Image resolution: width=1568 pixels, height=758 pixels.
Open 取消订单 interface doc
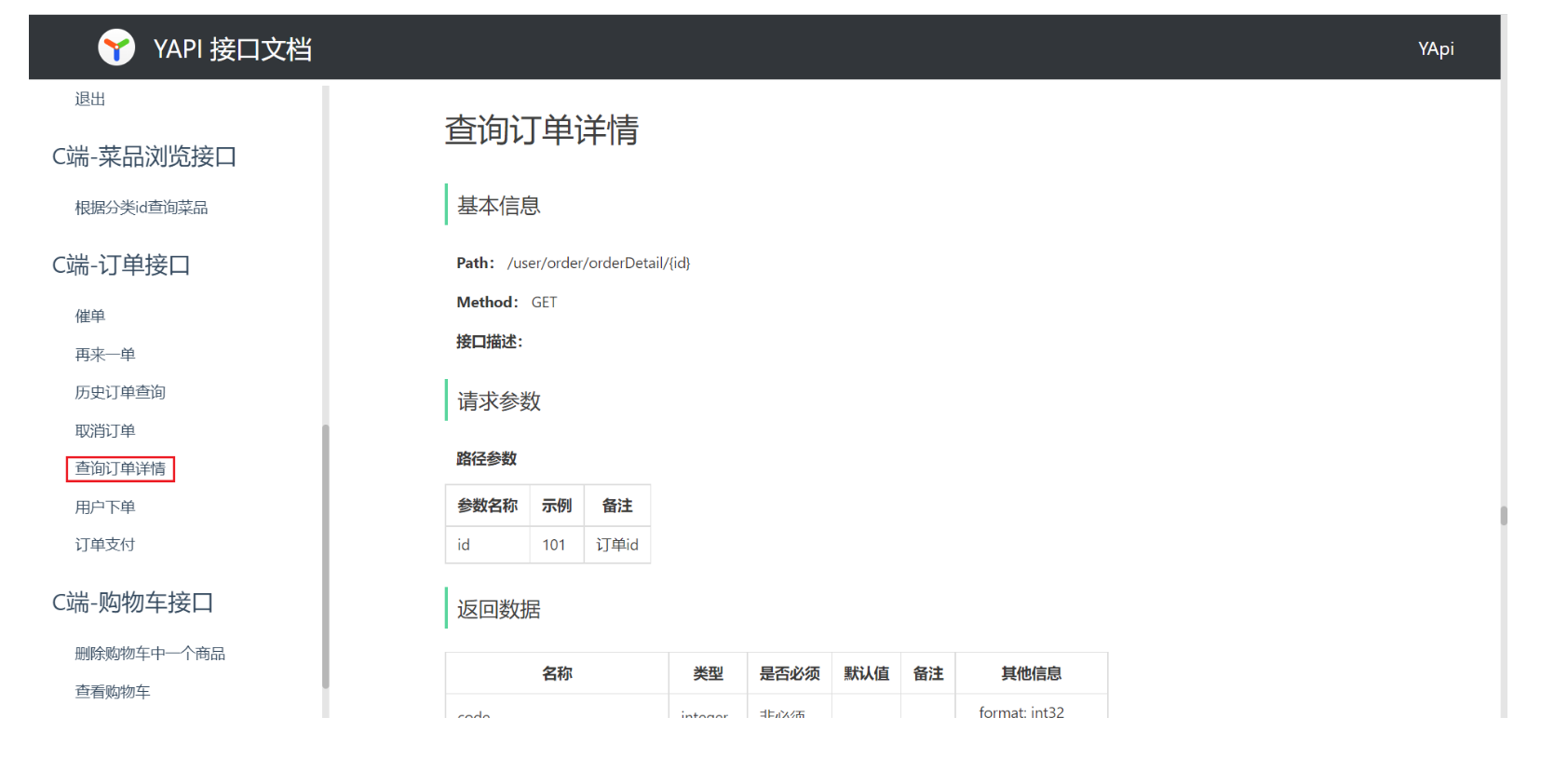tap(105, 431)
